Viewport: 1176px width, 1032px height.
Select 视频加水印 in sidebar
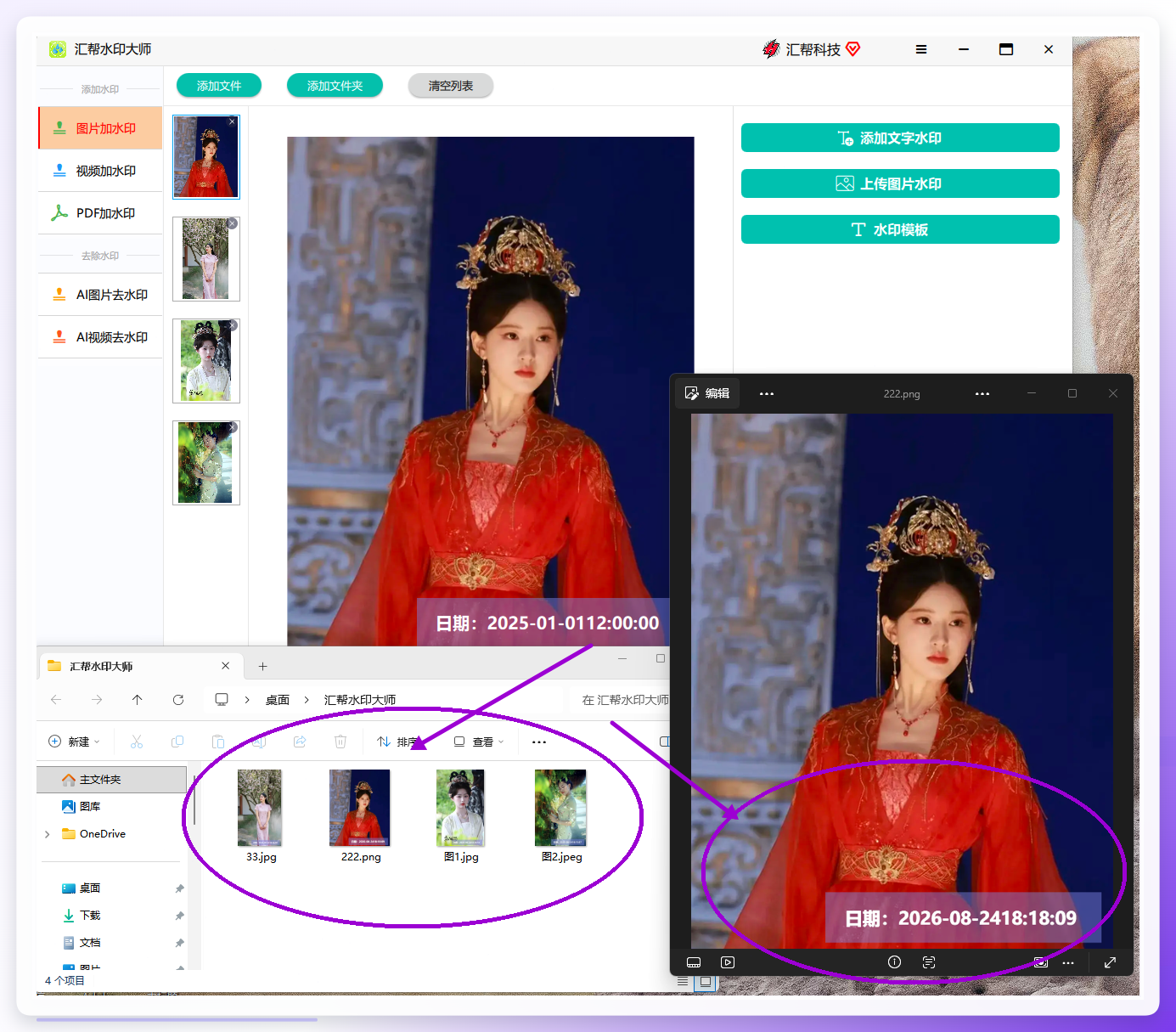tap(100, 171)
